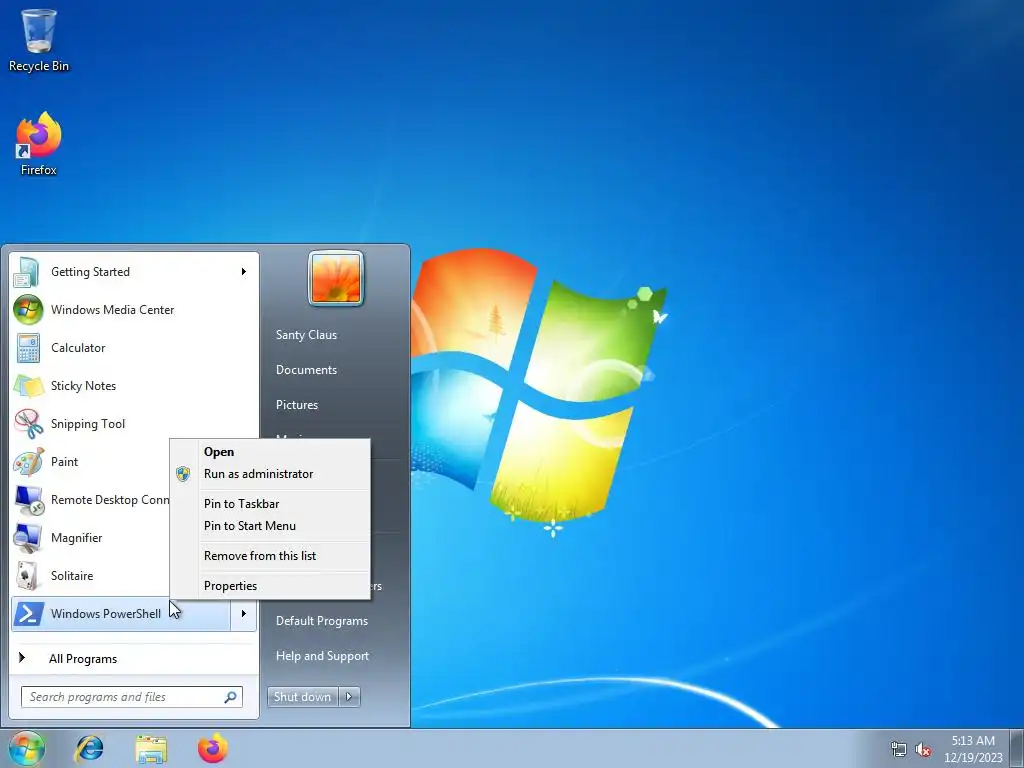Open Windows Explorer from the taskbar
Viewport: 1024px width, 768px height.
click(x=151, y=749)
